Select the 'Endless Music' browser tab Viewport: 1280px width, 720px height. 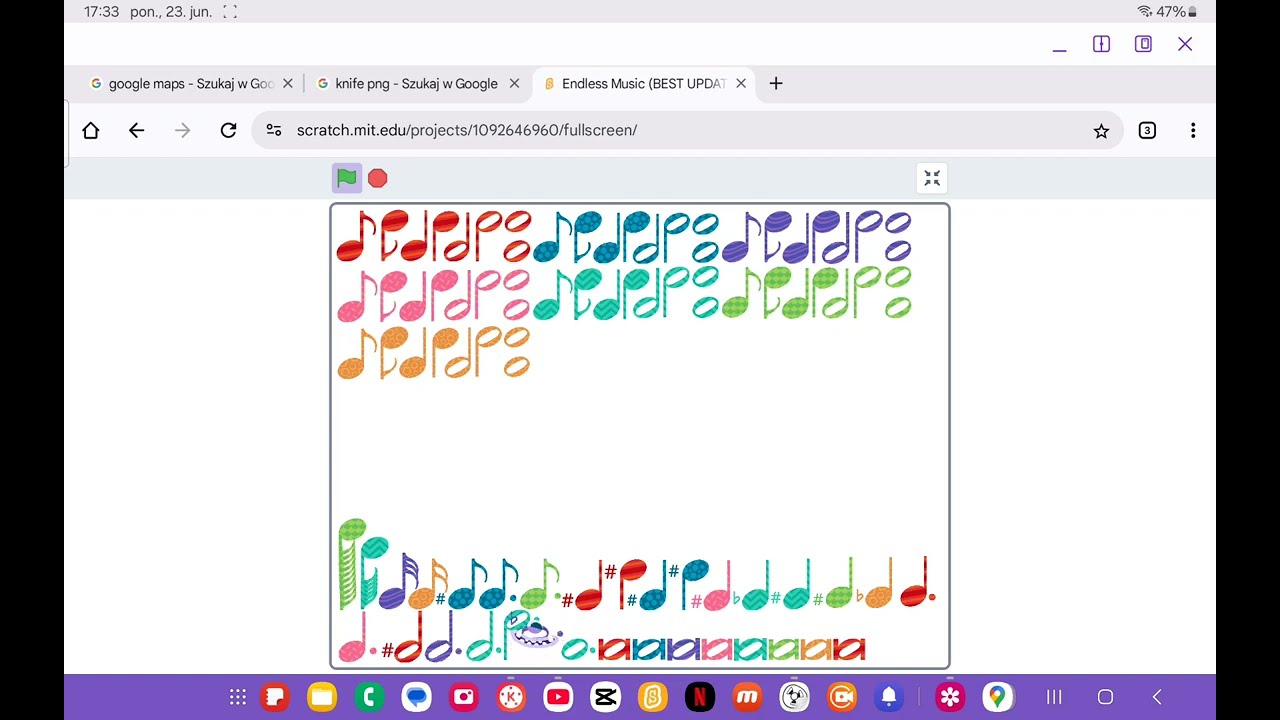click(644, 84)
